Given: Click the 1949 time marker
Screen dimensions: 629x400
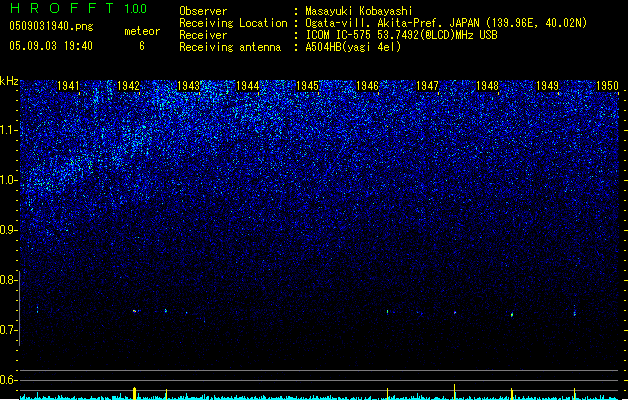Looking at the screenshot, I should point(548,86).
